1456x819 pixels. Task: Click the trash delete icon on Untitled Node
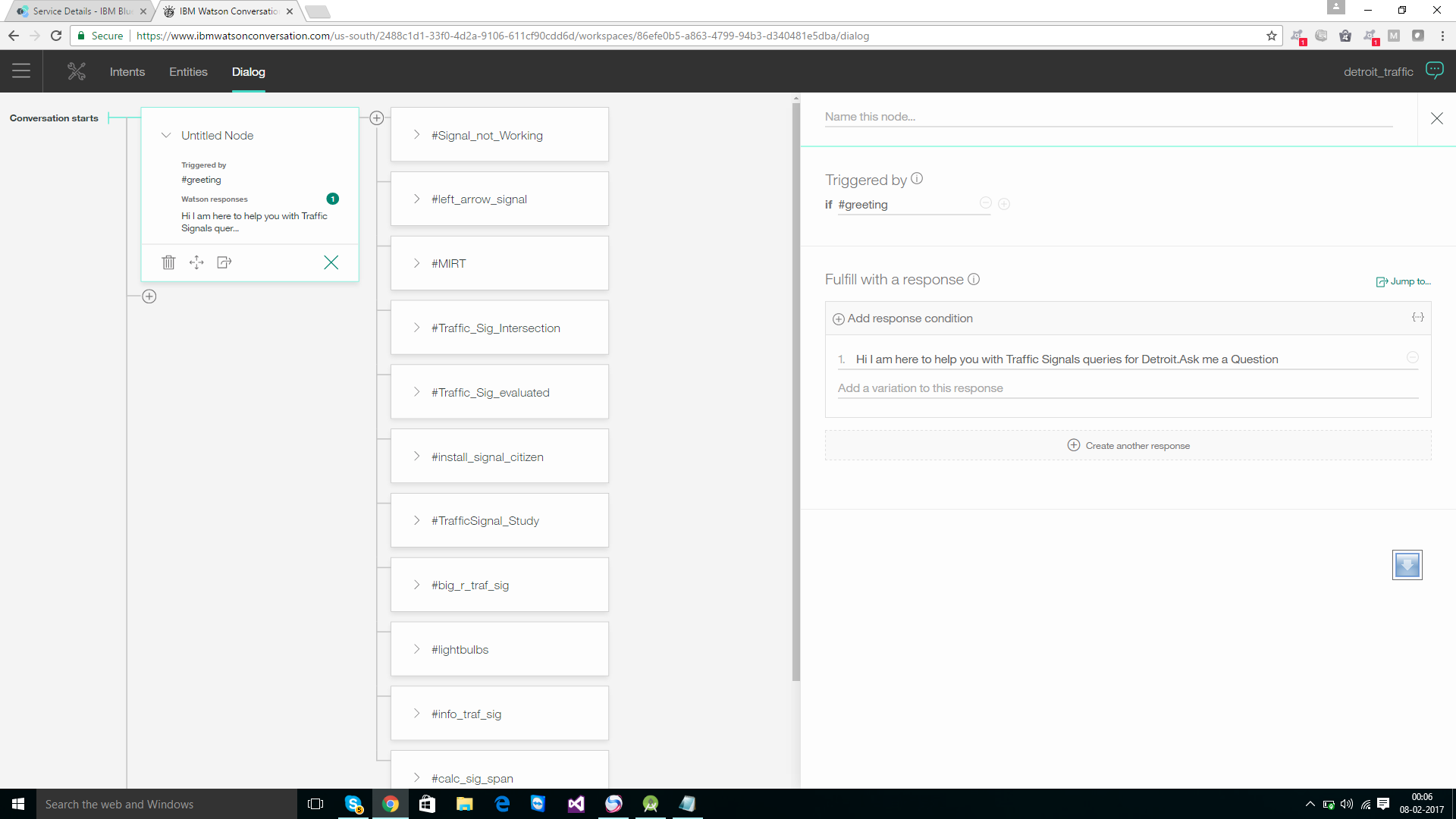point(168,262)
